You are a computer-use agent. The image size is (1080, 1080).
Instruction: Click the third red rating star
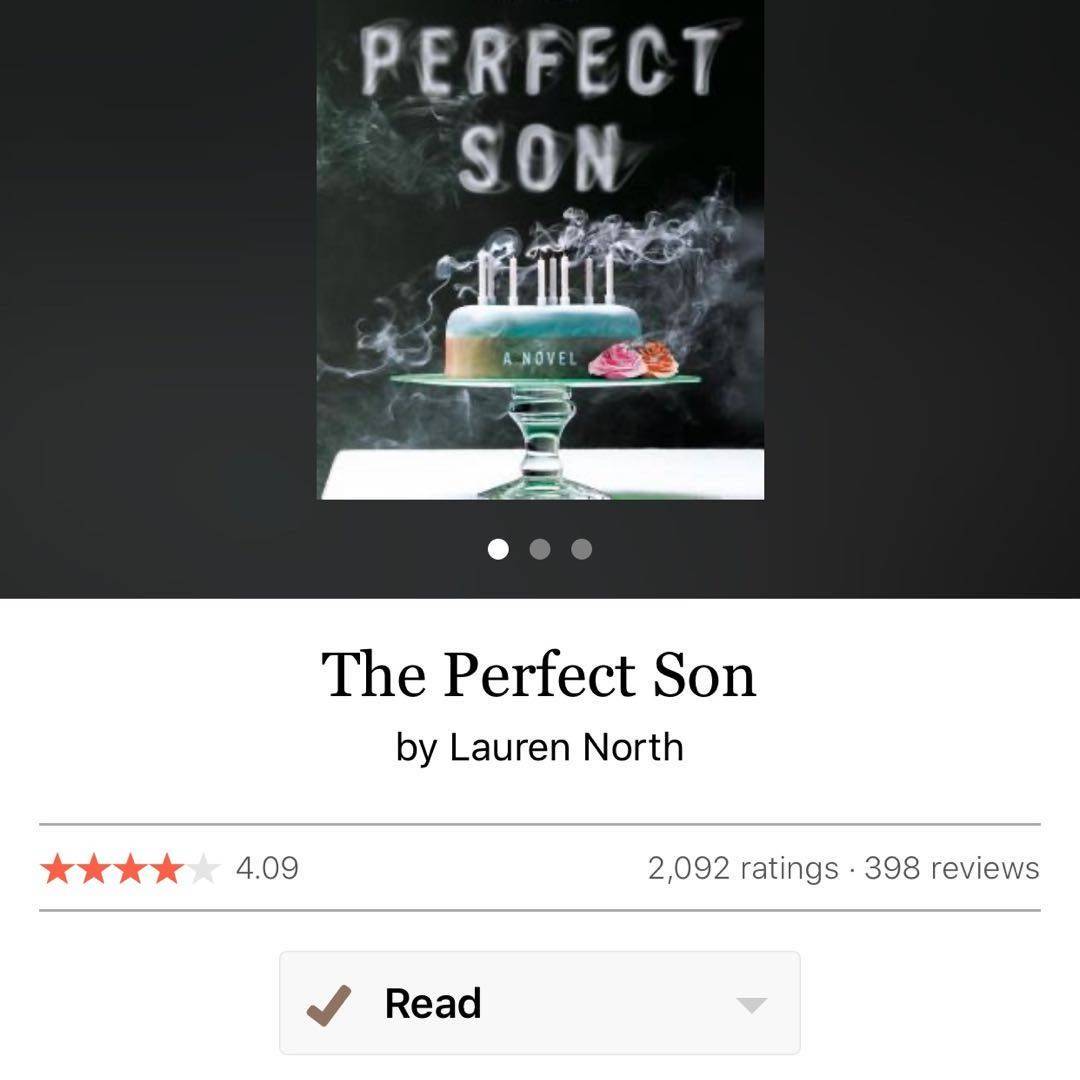pos(129,868)
